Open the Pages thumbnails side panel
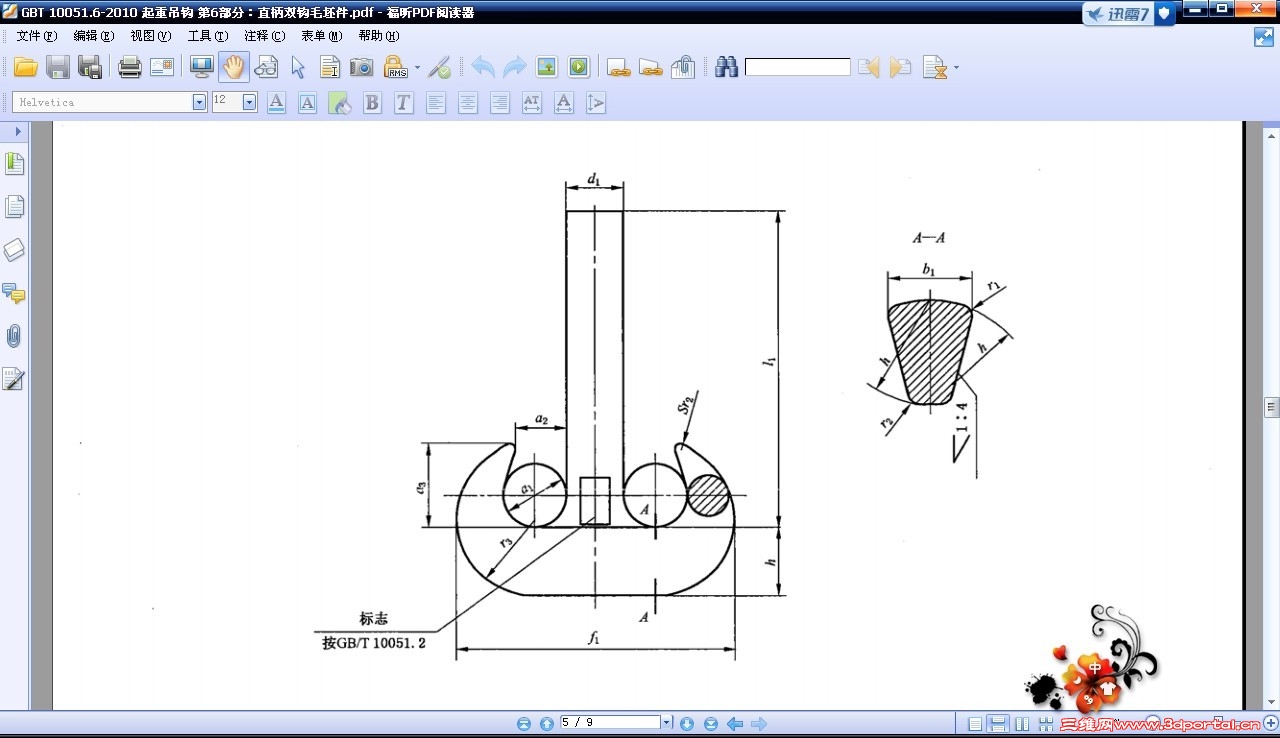This screenshot has width=1280, height=738. (x=14, y=207)
